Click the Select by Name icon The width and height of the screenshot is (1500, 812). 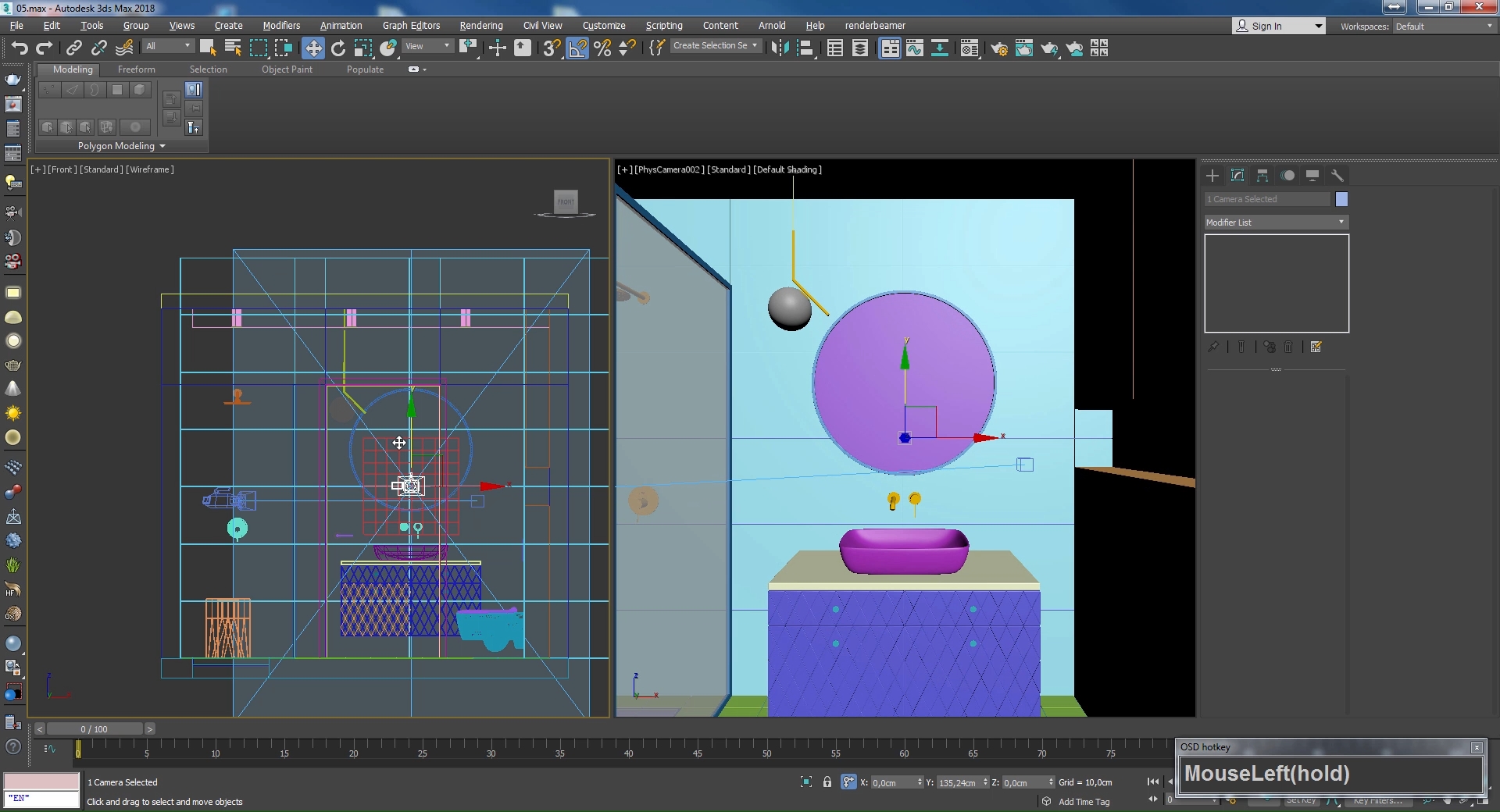click(232, 48)
